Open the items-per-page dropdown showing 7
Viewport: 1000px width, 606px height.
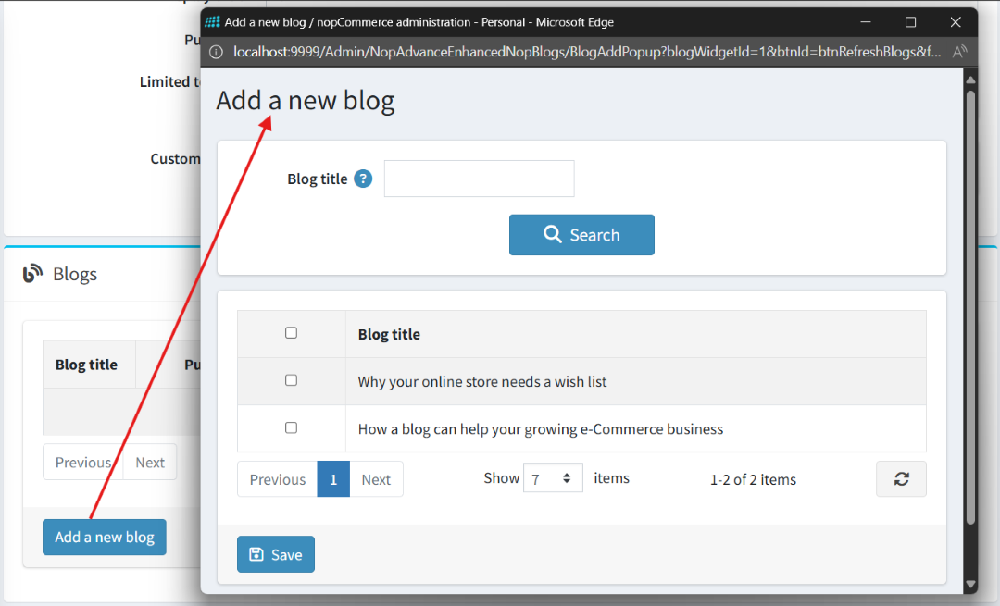553,477
